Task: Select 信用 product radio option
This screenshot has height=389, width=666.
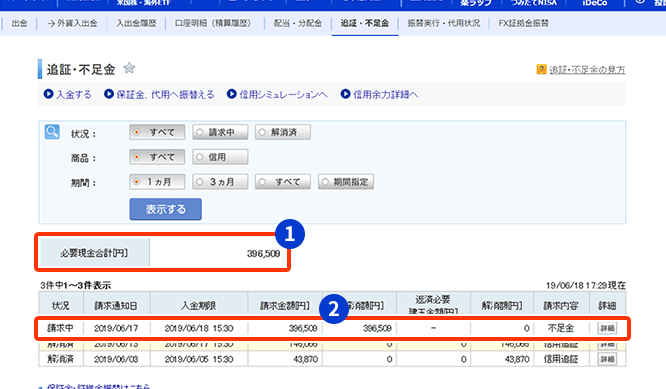Action: point(220,157)
